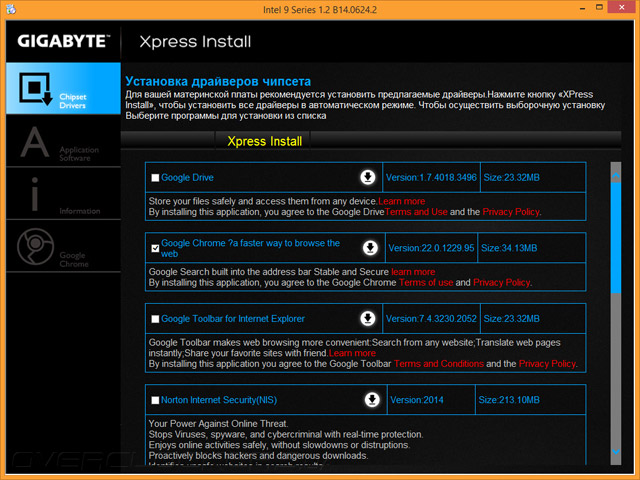Check the Norton Internet Security(NIS) checkbox
640x480 pixels.
pos(155,400)
